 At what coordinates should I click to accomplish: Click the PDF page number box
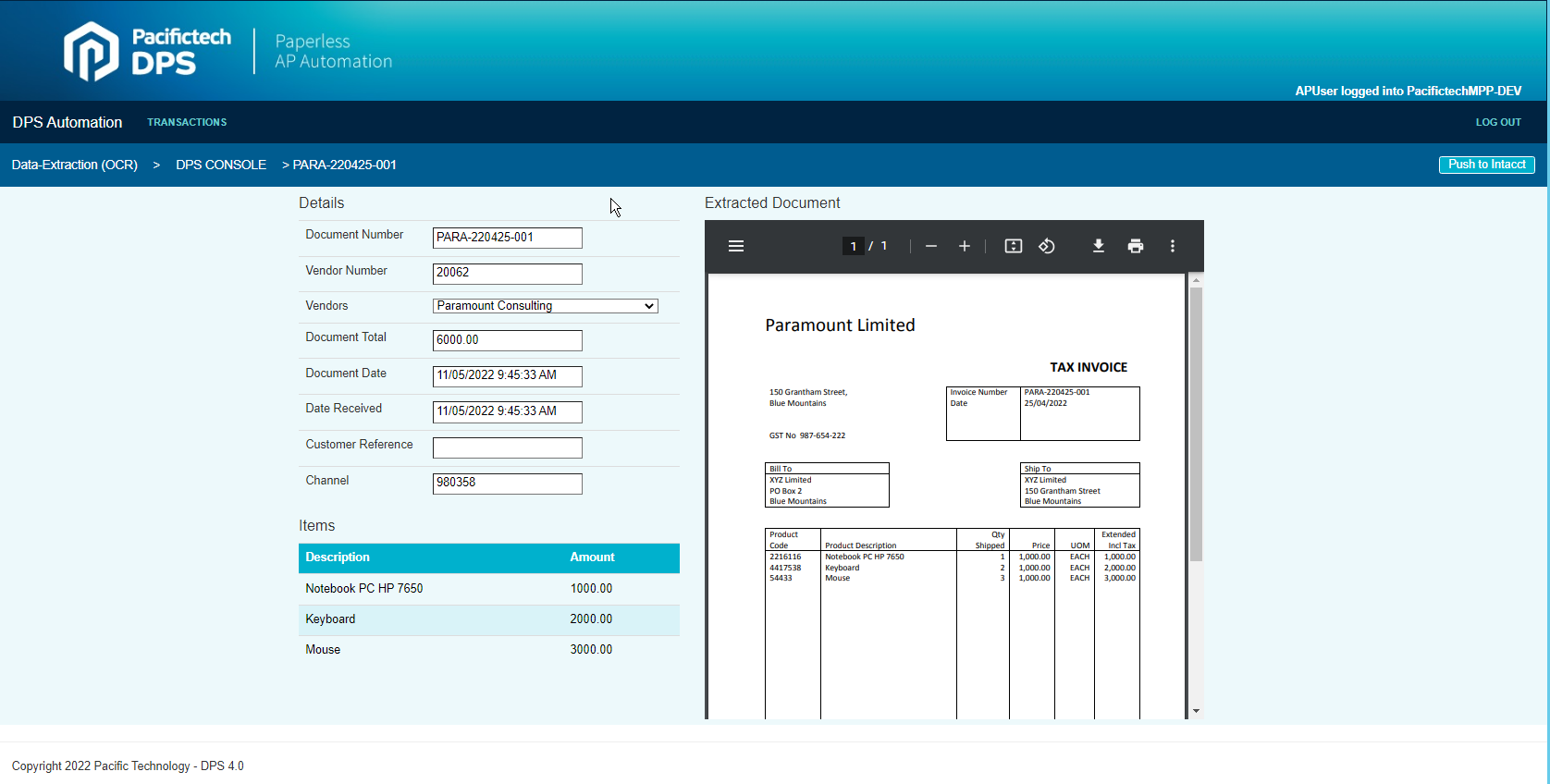pyautogui.click(x=853, y=246)
